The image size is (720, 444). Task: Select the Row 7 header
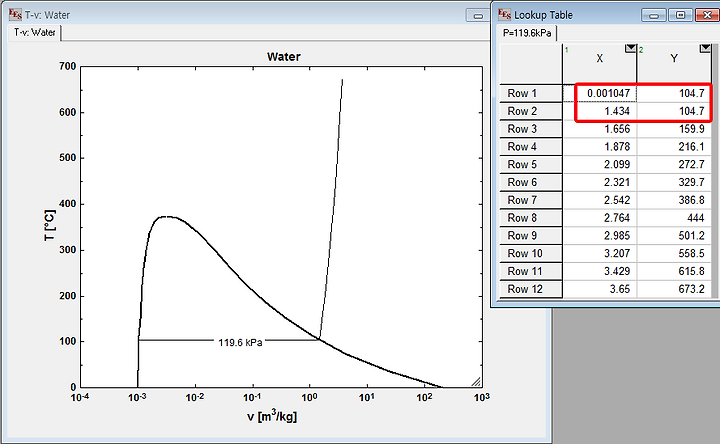[x=531, y=200]
